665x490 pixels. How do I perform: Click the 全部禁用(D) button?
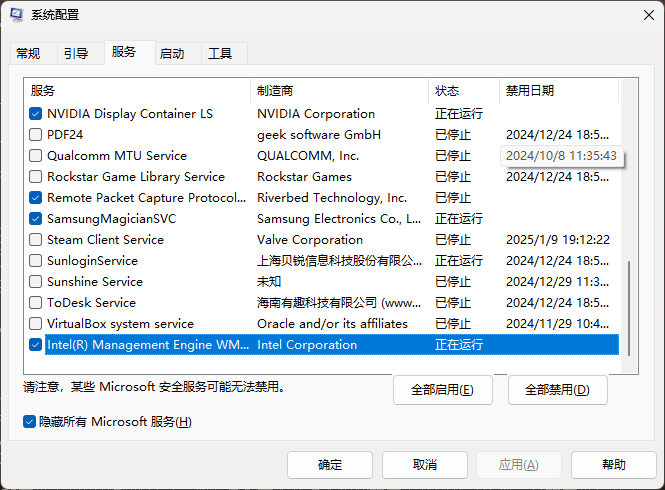pyautogui.click(x=558, y=389)
